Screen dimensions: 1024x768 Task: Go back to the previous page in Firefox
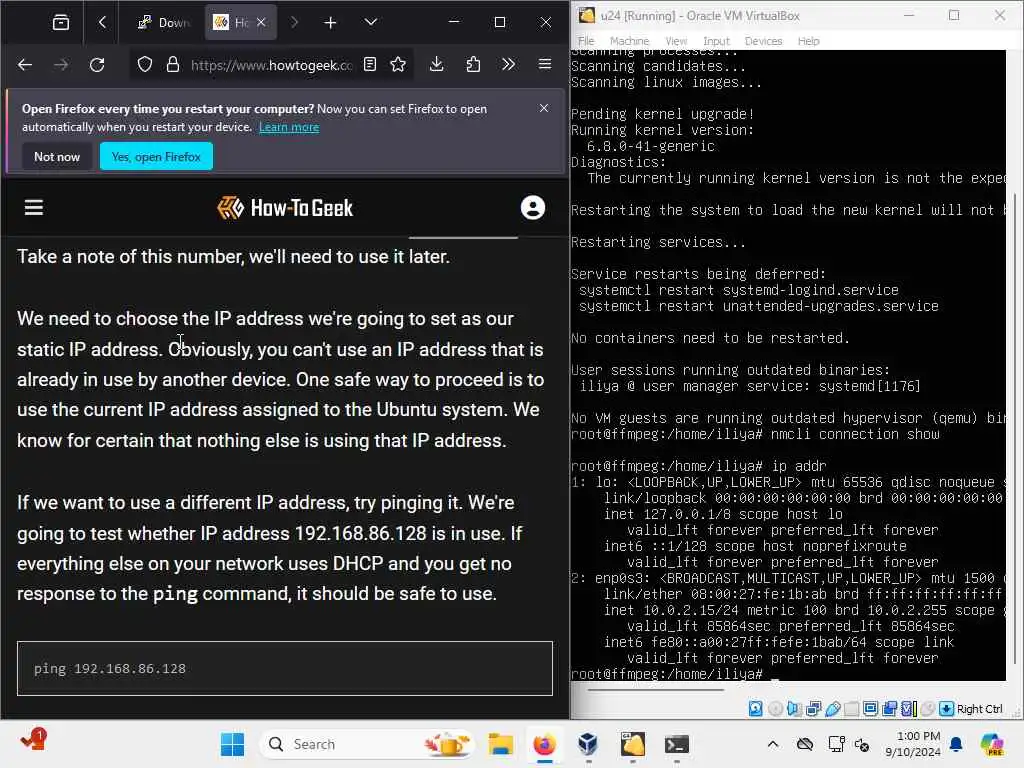tap(25, 65)
